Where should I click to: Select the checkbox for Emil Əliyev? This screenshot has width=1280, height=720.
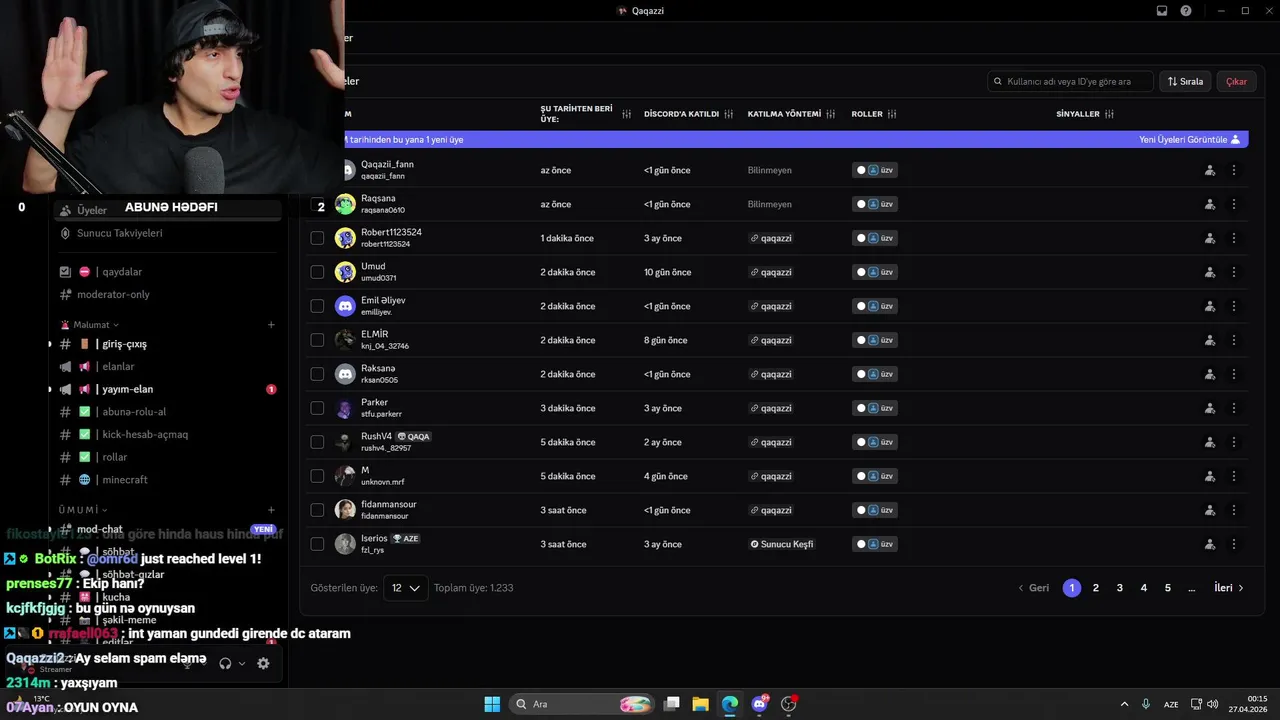coord(317,306)
